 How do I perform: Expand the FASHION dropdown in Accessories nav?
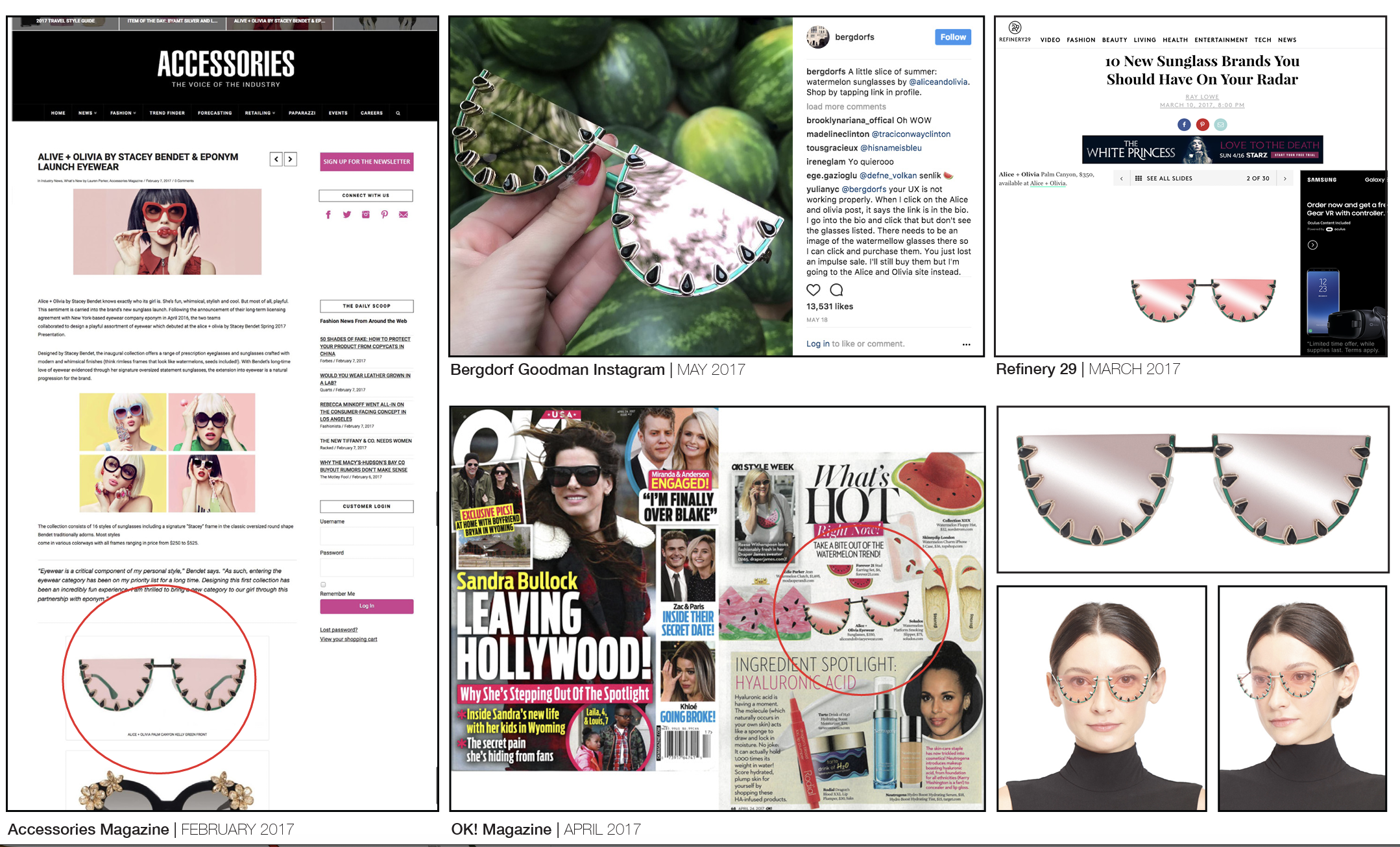tap(123, 113)
